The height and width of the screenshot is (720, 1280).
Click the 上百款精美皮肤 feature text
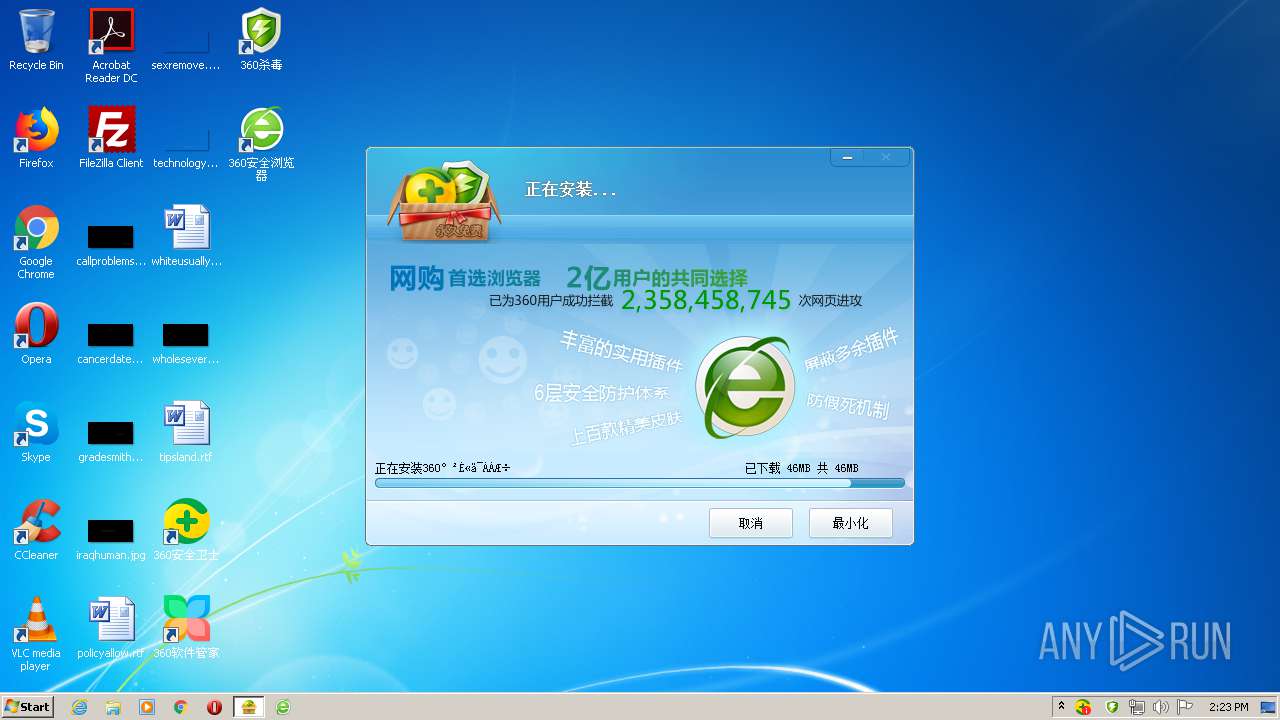tap(626, 428)
